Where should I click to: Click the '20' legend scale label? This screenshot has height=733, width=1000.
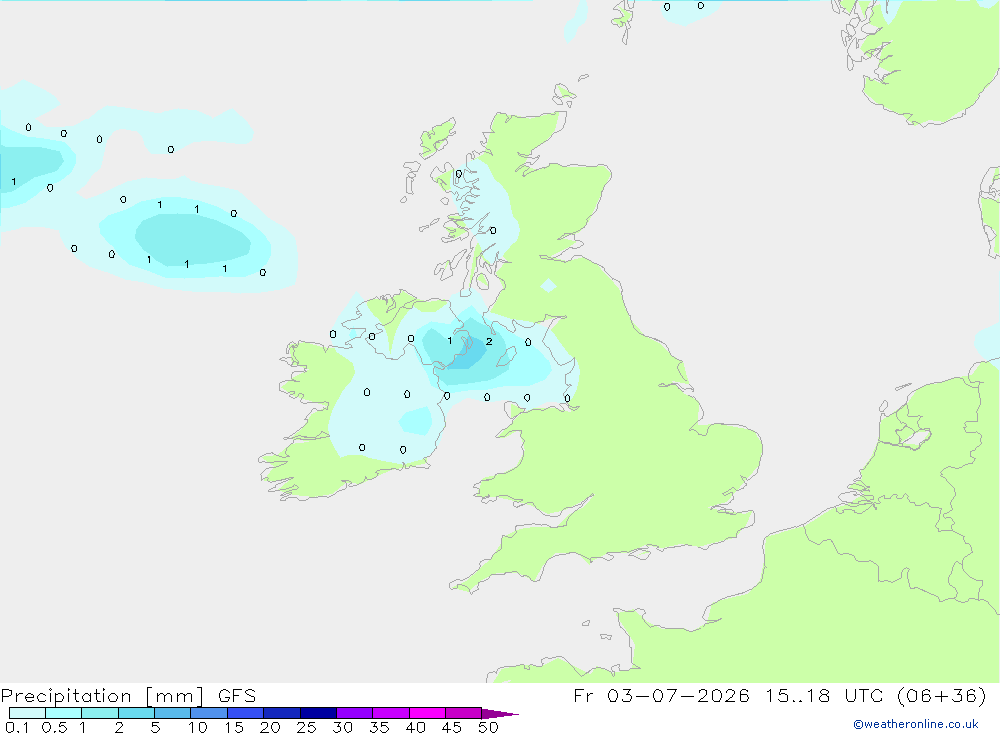point(270,727)
